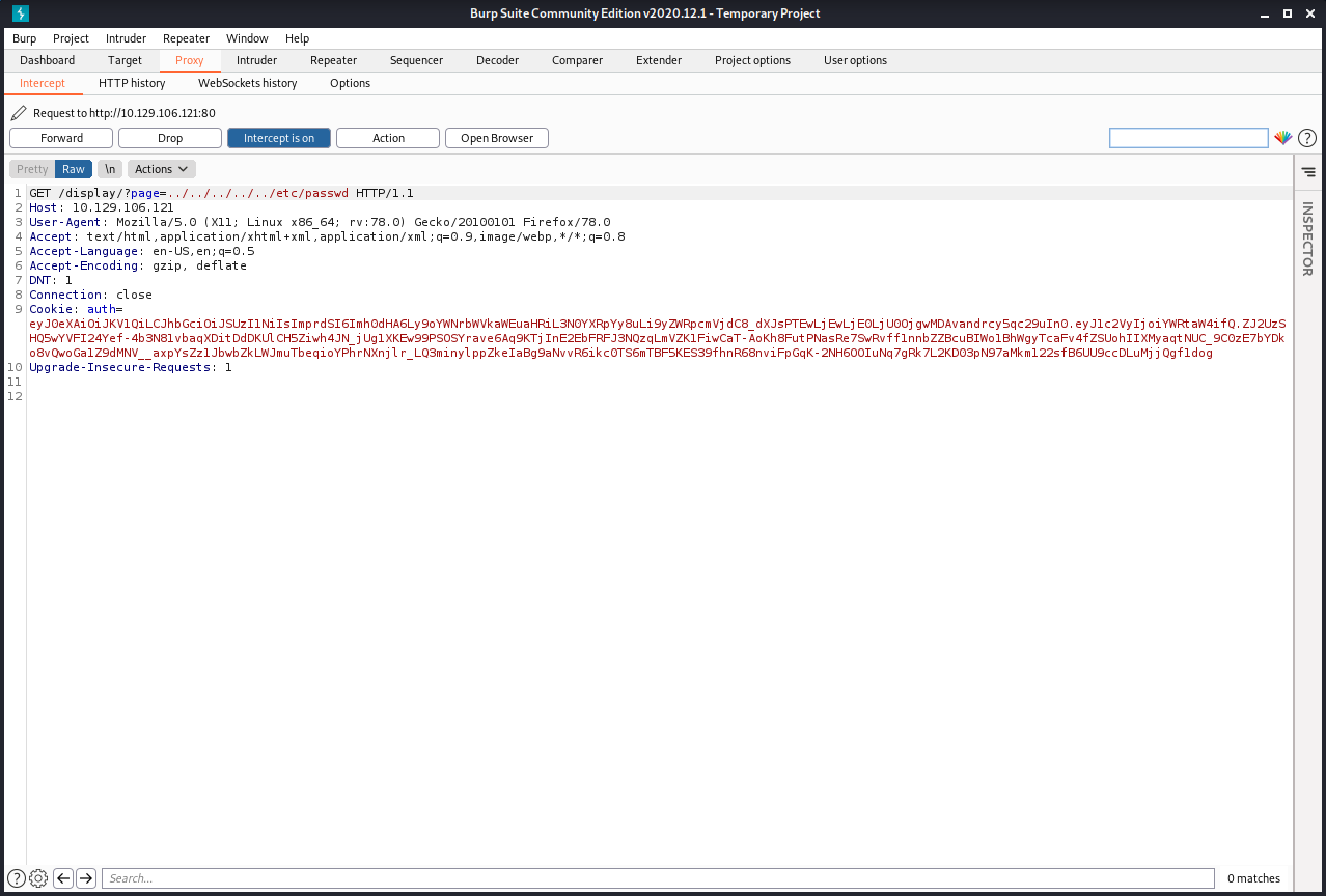Click the Inspector panel menu lines icon
Screen dimensions: 1326x896
click(1308, 172)
